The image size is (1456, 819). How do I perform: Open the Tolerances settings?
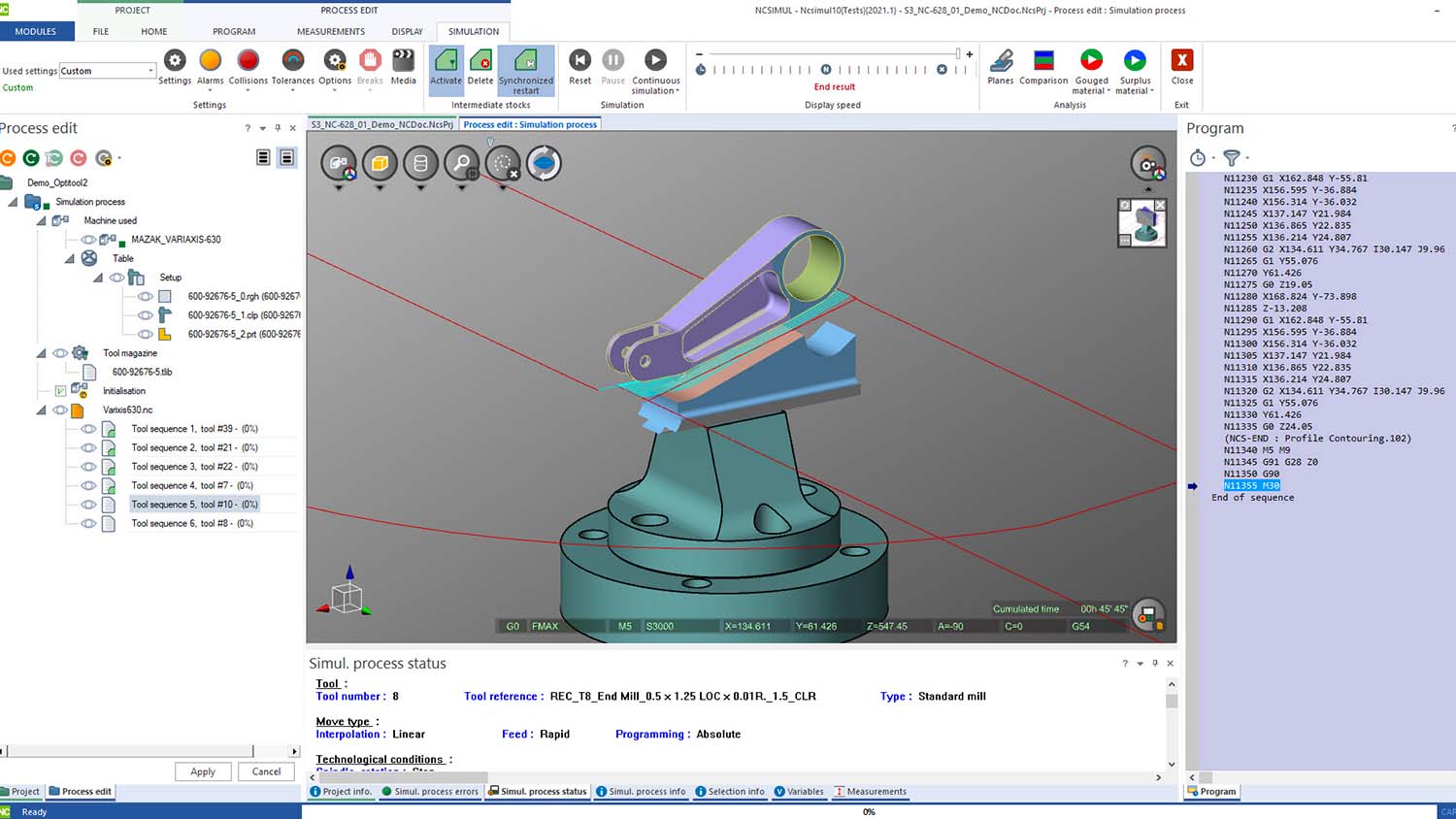[292, 61]
